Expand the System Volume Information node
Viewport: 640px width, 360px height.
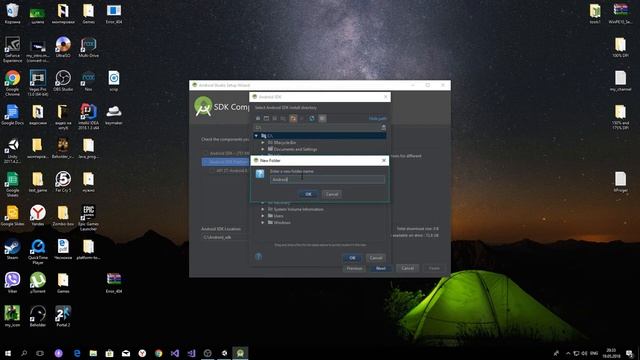263,209
